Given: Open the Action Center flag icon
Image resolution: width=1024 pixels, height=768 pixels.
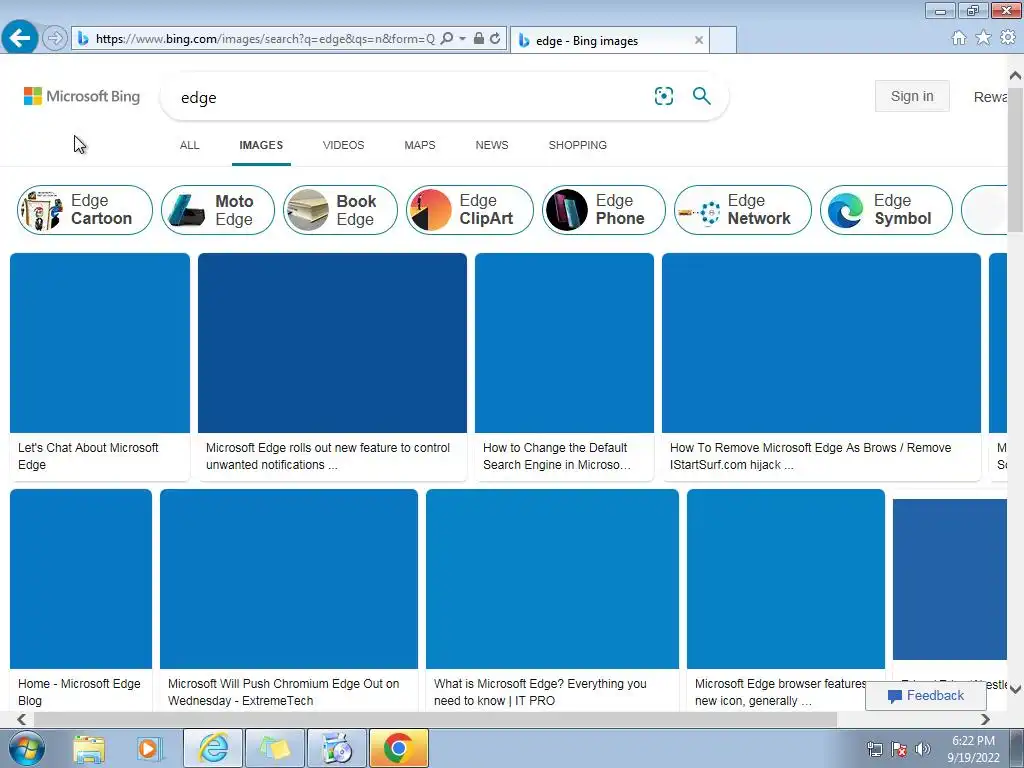Looking at the screenshot, I should point(899,749).
